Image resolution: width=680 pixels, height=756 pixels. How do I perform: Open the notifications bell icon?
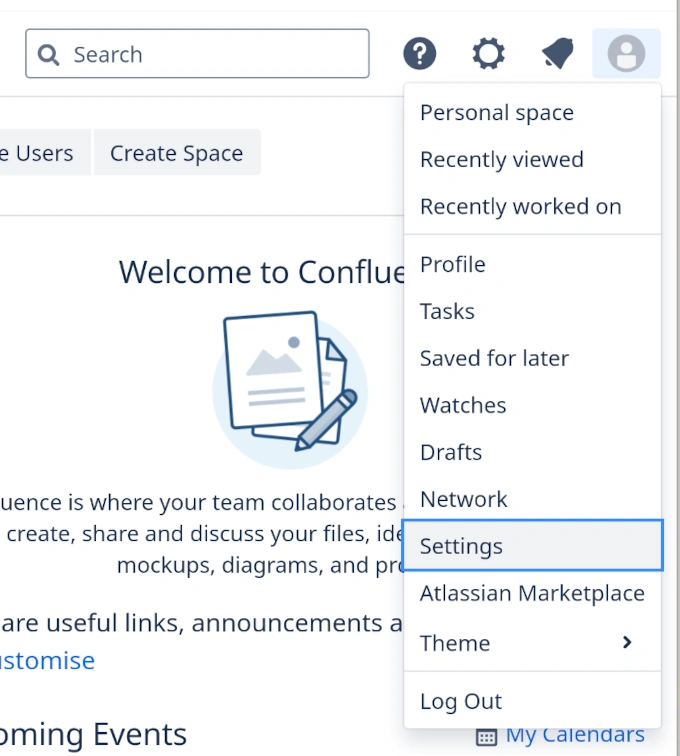tap(558, 54)
